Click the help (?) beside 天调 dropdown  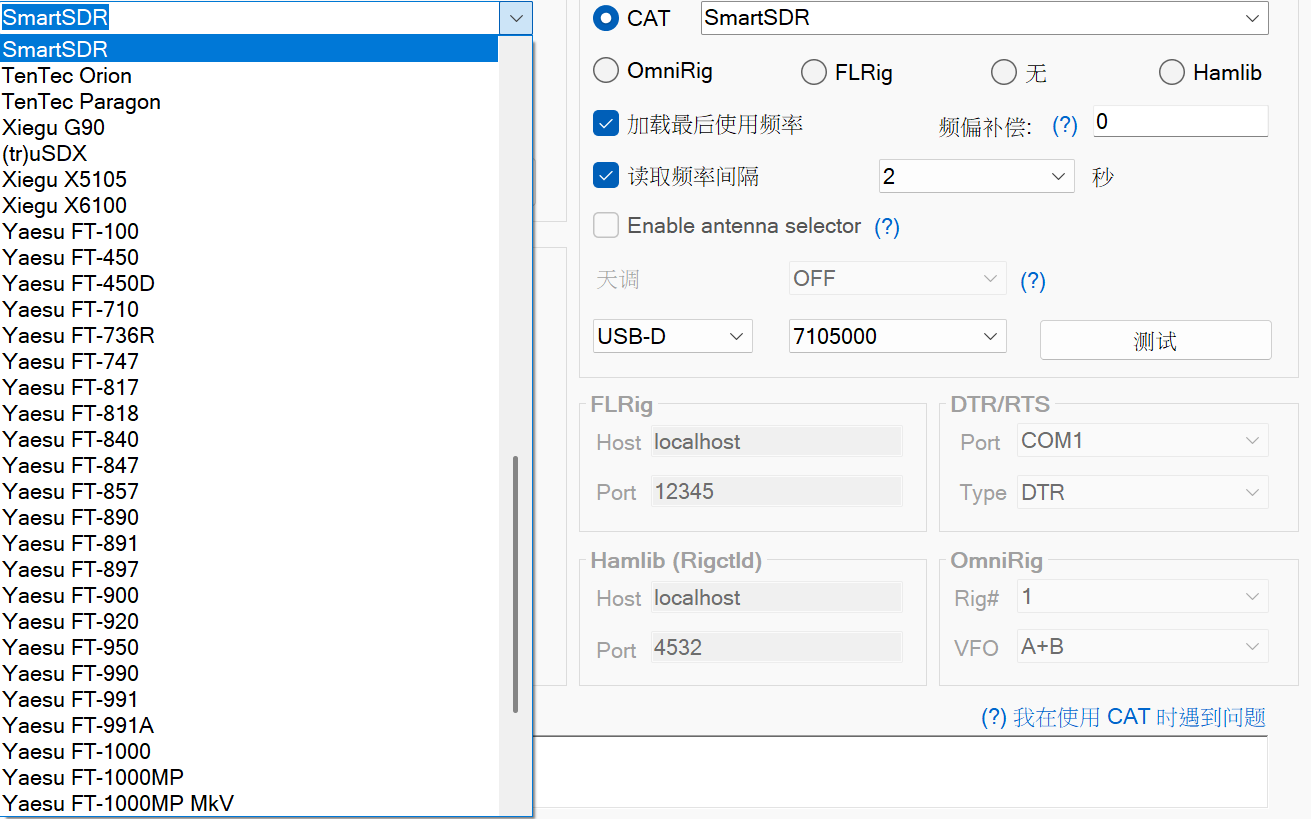click(1033, 281)
